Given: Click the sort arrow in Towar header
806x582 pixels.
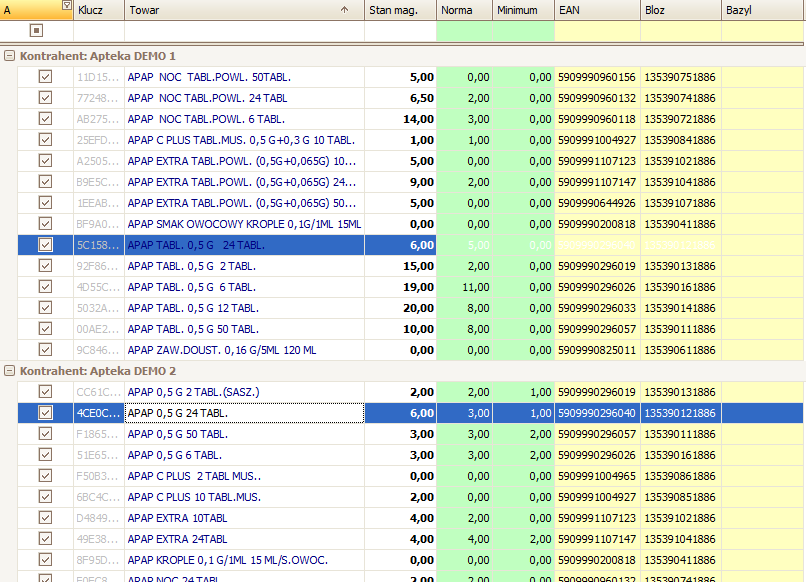Looking at the screenshot, I should point(345,10).
